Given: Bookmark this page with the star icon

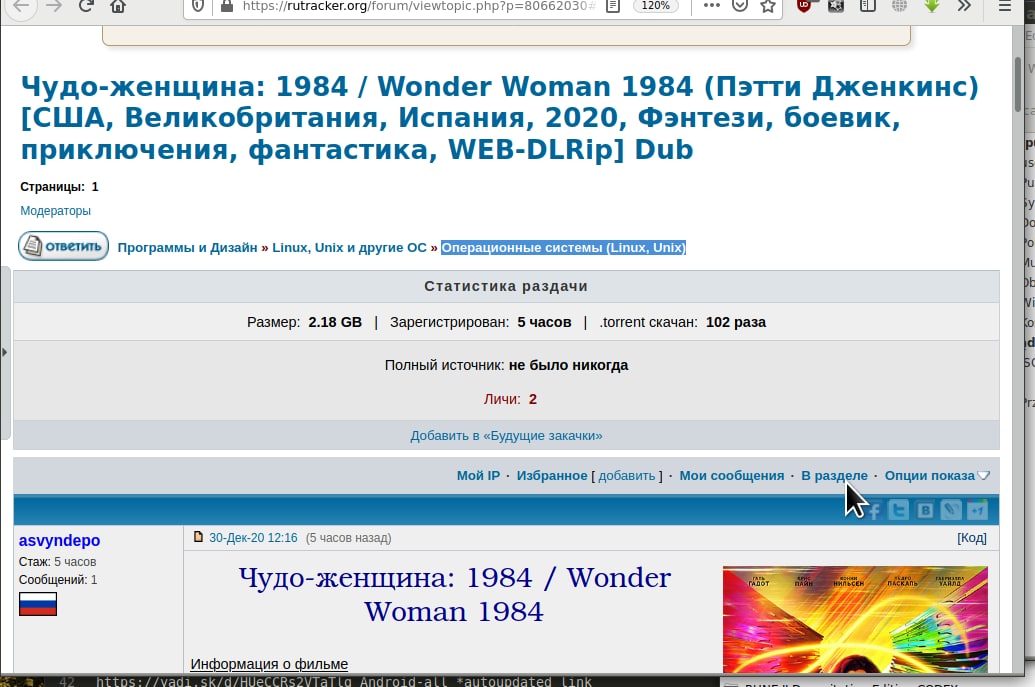Looking at the screenshot, I should (768, 6).
